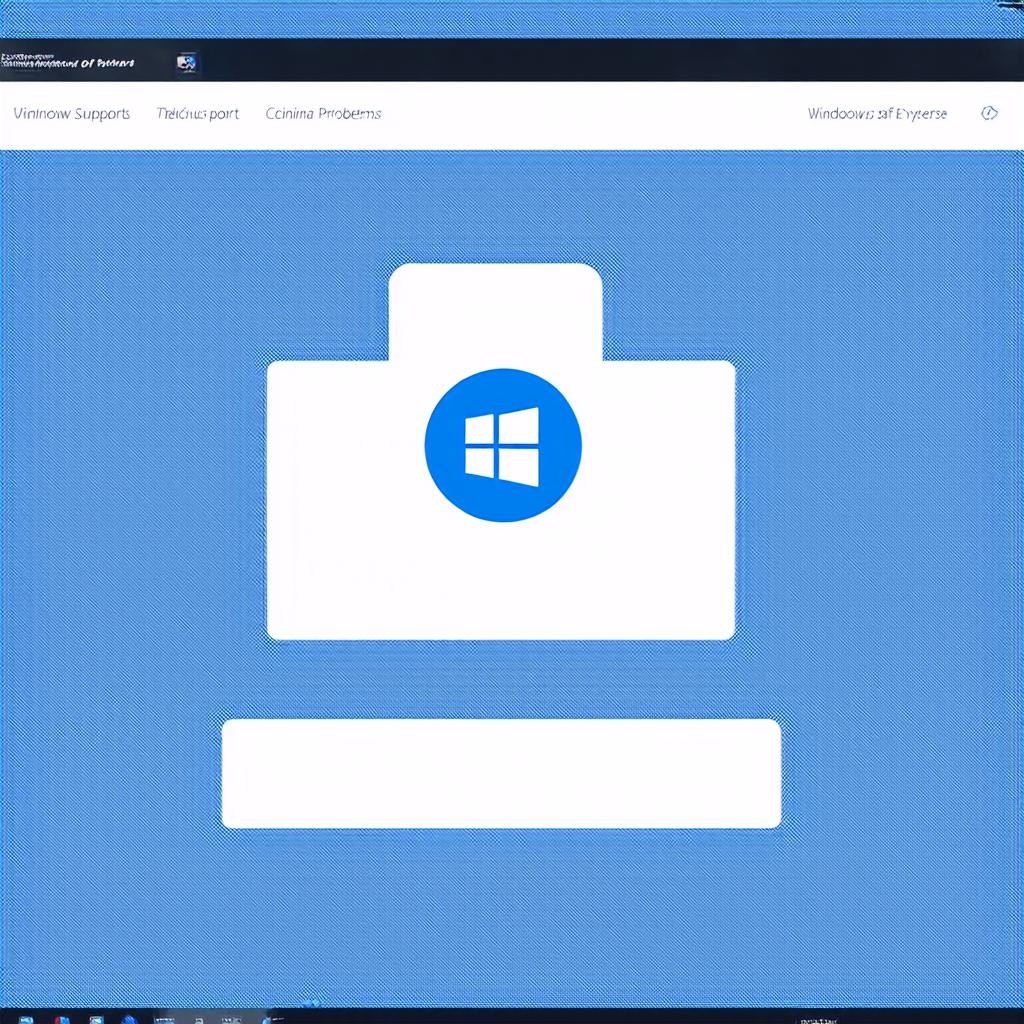Click the small app icon in dark title bar

click(187, 63)
